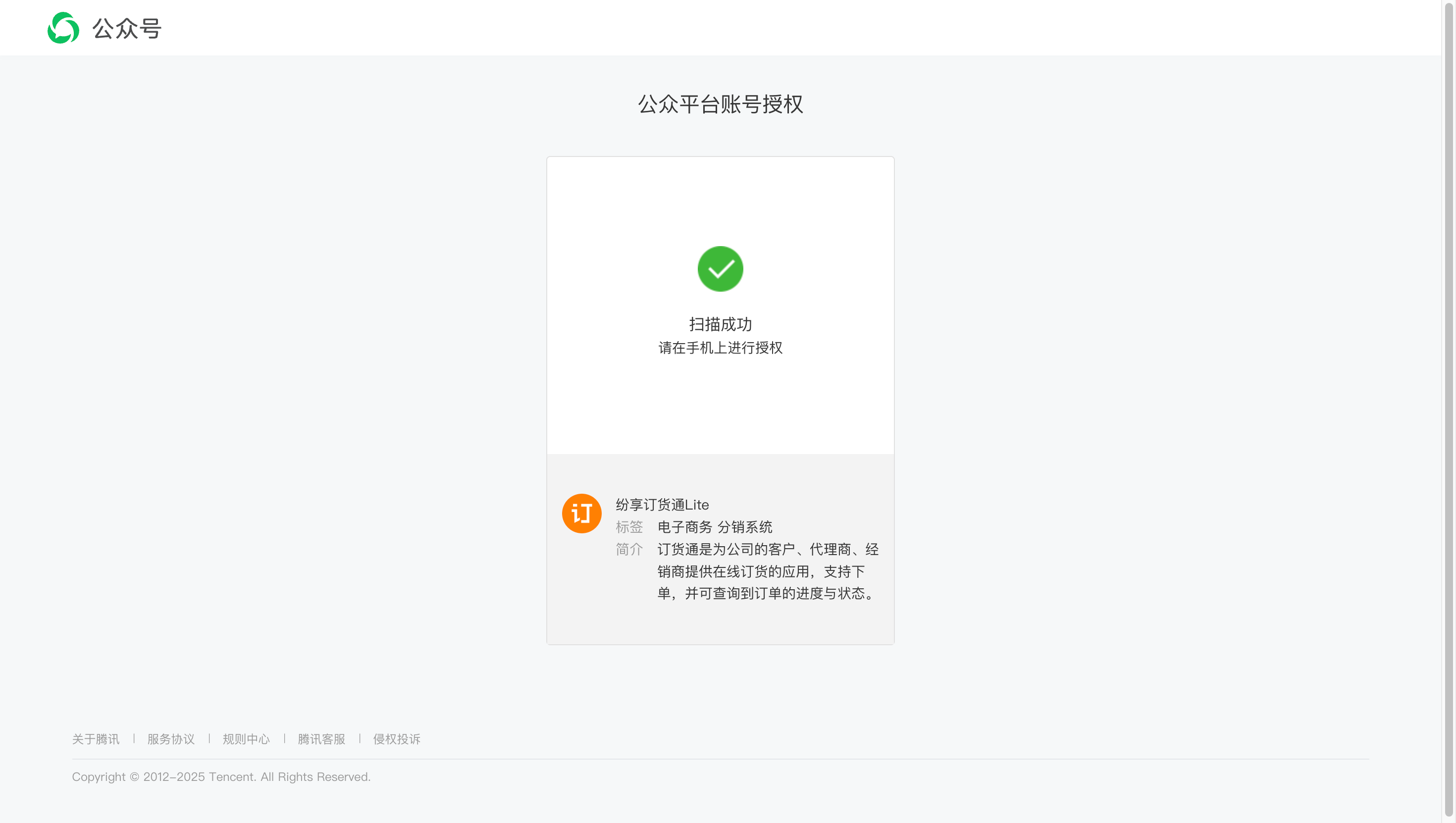1456x823 pixels.
Task: Open the 服务协议 footer link
Action: click(171, 739)
